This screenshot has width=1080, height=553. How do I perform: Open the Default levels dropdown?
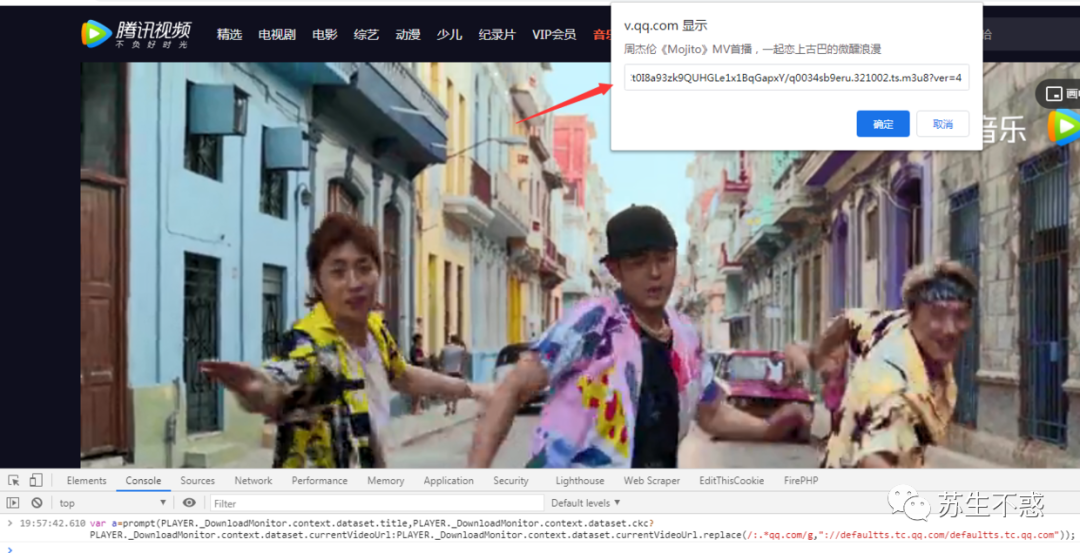click(585, 503)
